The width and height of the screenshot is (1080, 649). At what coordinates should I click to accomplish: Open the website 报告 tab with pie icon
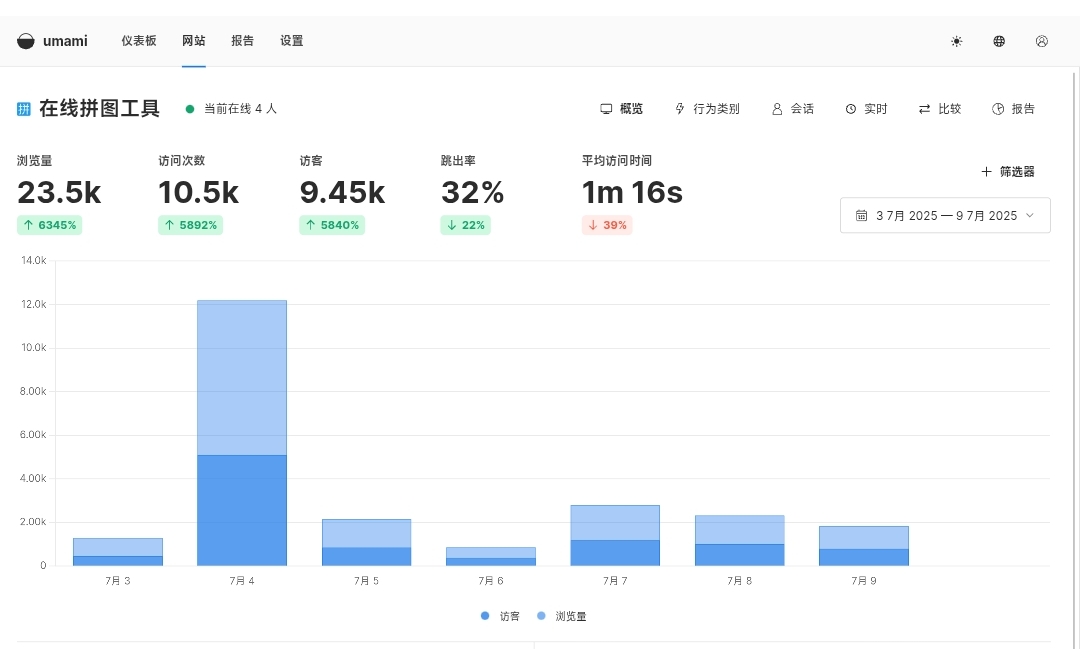[x=1013, y=109]
